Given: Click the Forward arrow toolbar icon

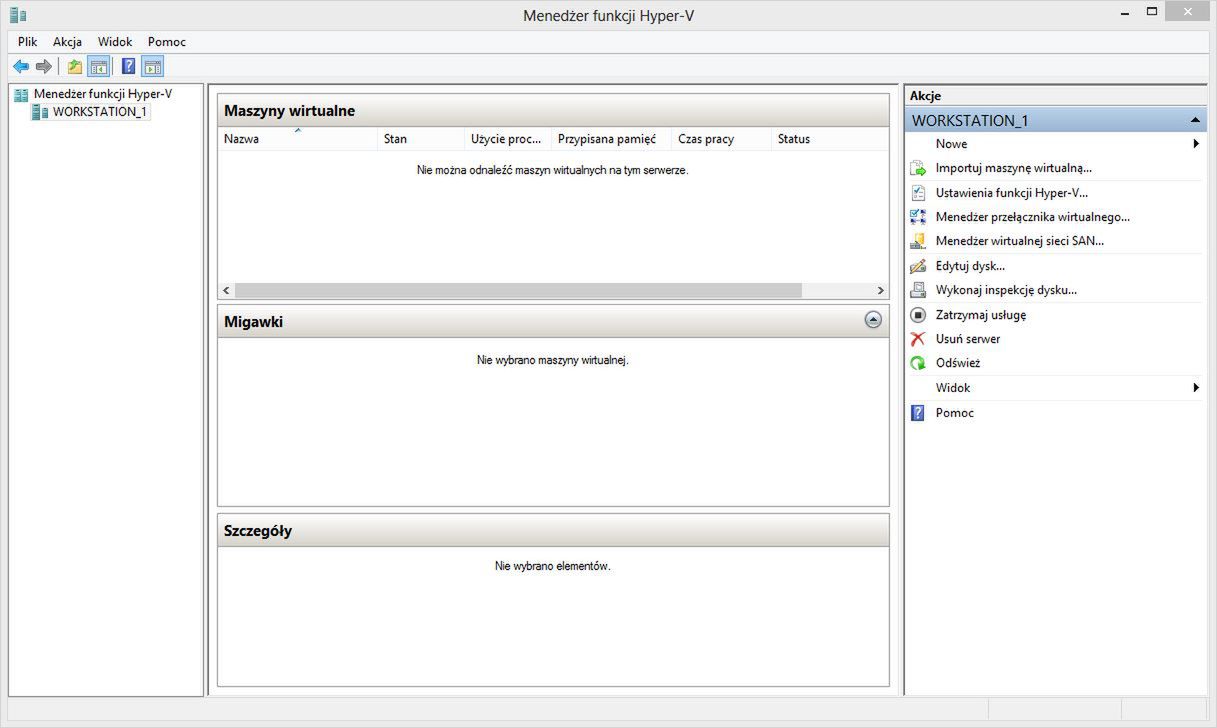Looking at the screenshot, I should [43, 67].
